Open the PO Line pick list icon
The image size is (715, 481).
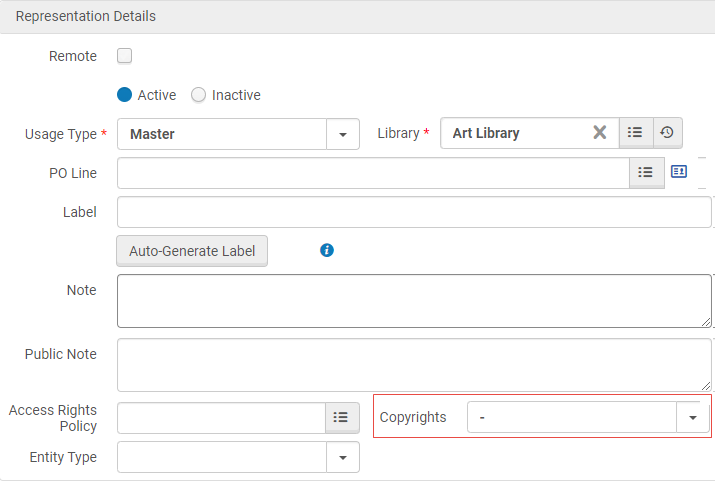pyautogui.click(x=646, y=172)
